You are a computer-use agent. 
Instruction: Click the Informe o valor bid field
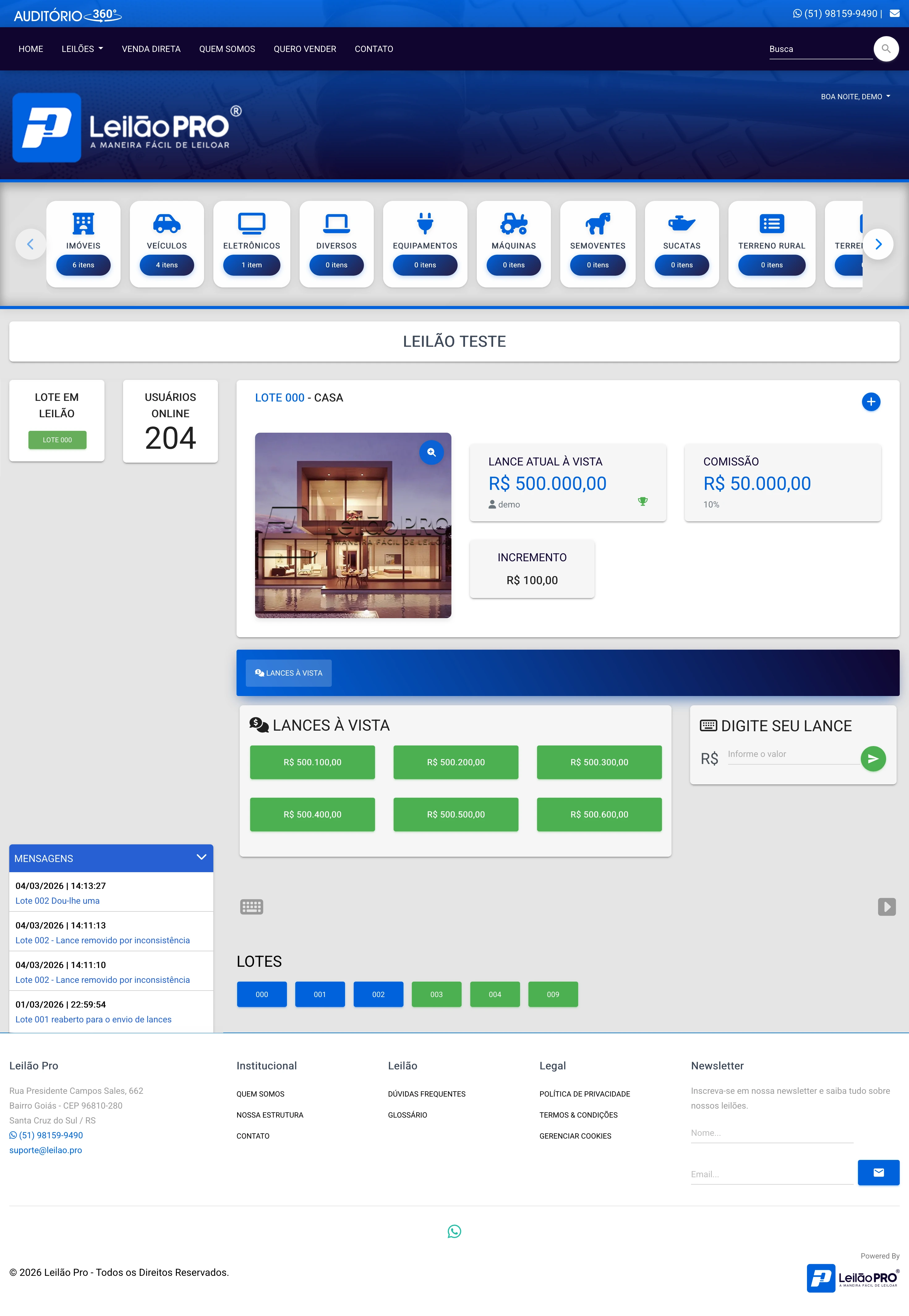coord(792,754)
